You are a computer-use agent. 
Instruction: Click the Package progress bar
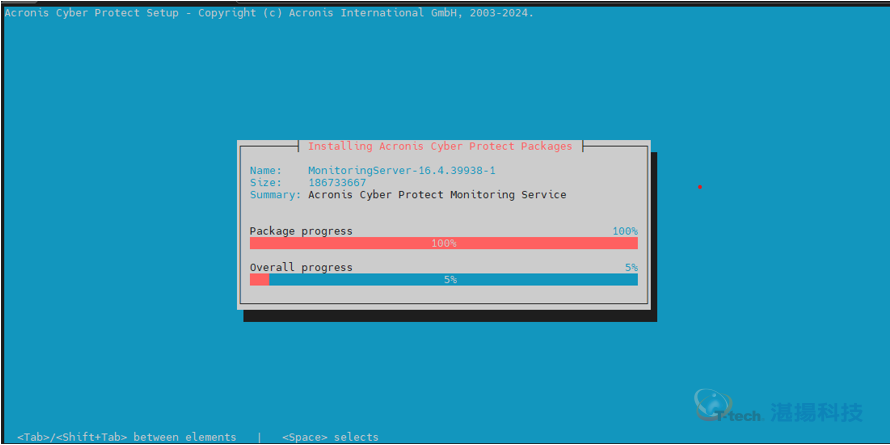tap(444, 243)
